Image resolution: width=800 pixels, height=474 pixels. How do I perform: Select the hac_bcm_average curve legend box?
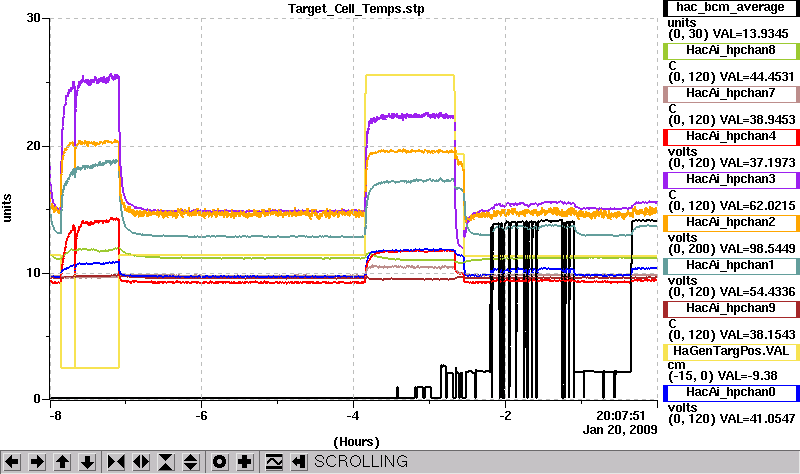[731, 8]
